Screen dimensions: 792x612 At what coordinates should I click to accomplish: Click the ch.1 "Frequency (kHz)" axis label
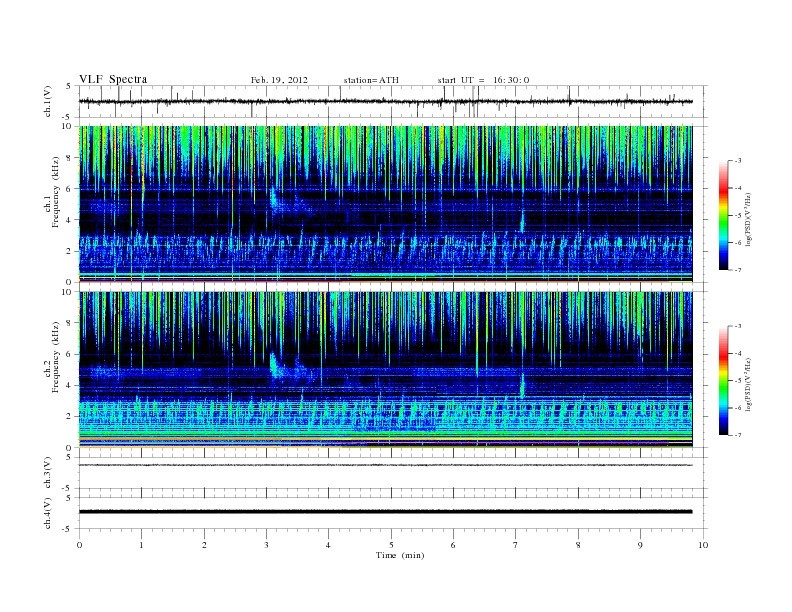[x=55, y=192]
